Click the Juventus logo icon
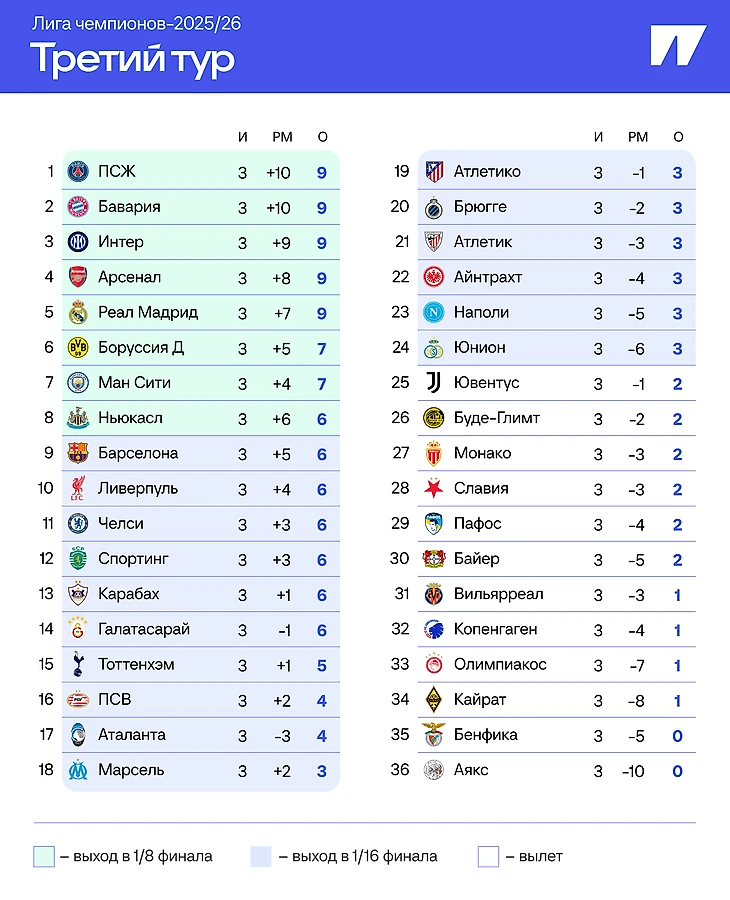Image resolution: width=730 pixels, height=900 pixels. [x=433, y=383]
